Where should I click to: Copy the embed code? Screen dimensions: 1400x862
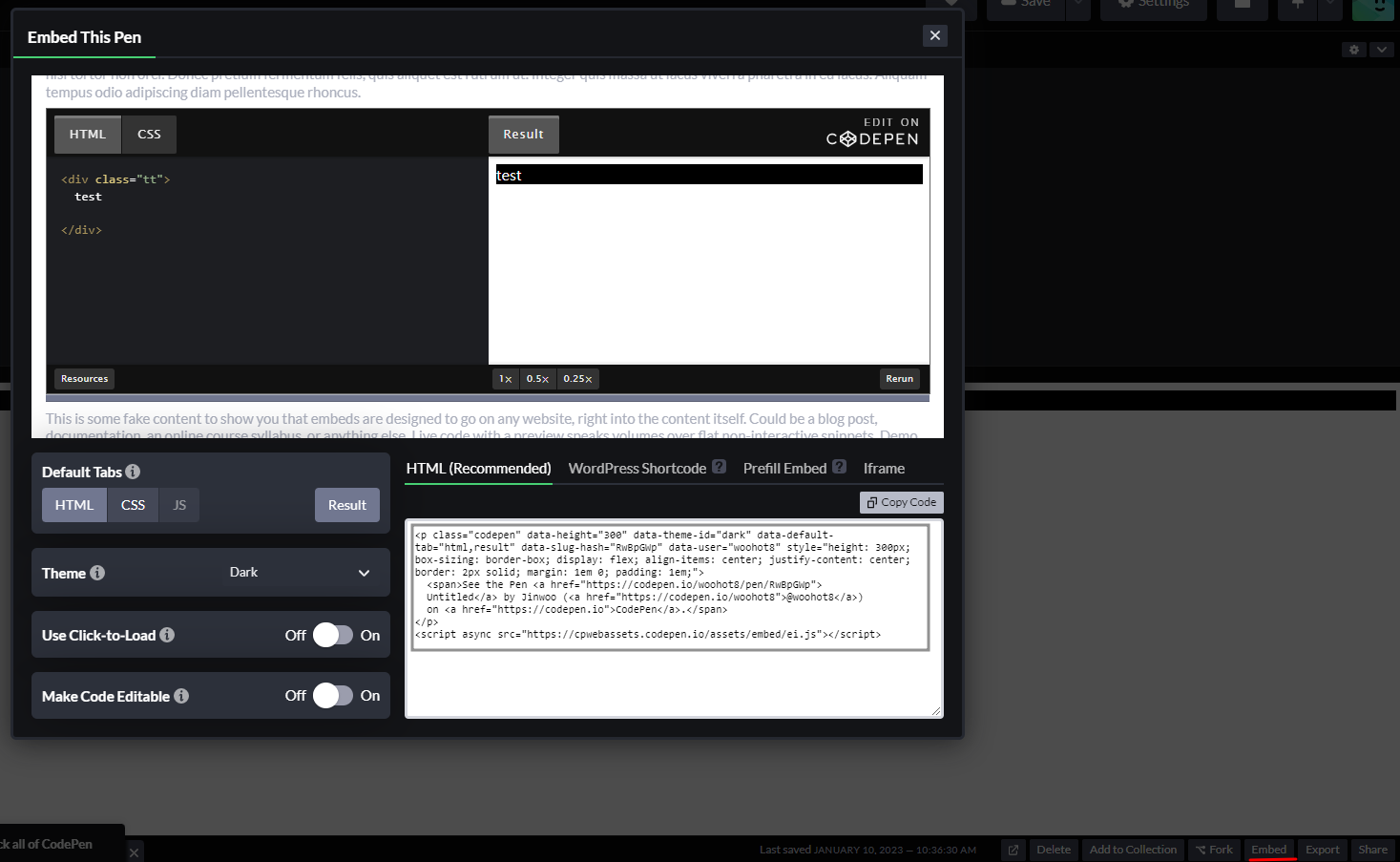click(902, 502)
